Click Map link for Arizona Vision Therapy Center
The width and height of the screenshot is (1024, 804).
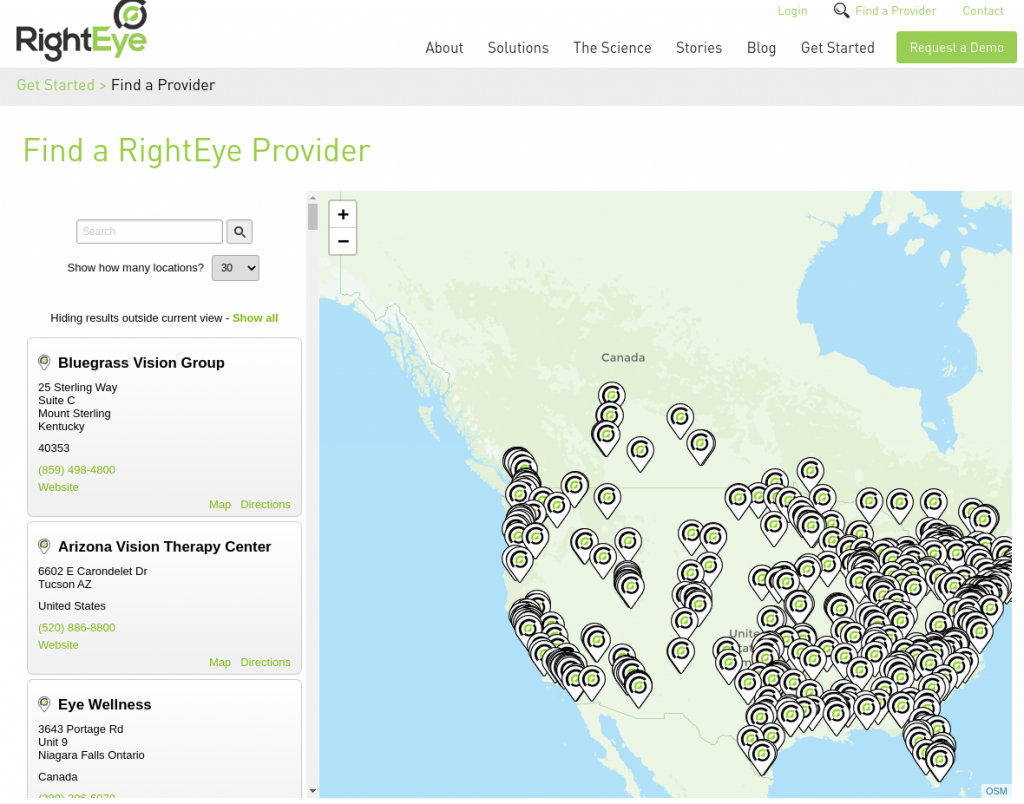point(220,662)
